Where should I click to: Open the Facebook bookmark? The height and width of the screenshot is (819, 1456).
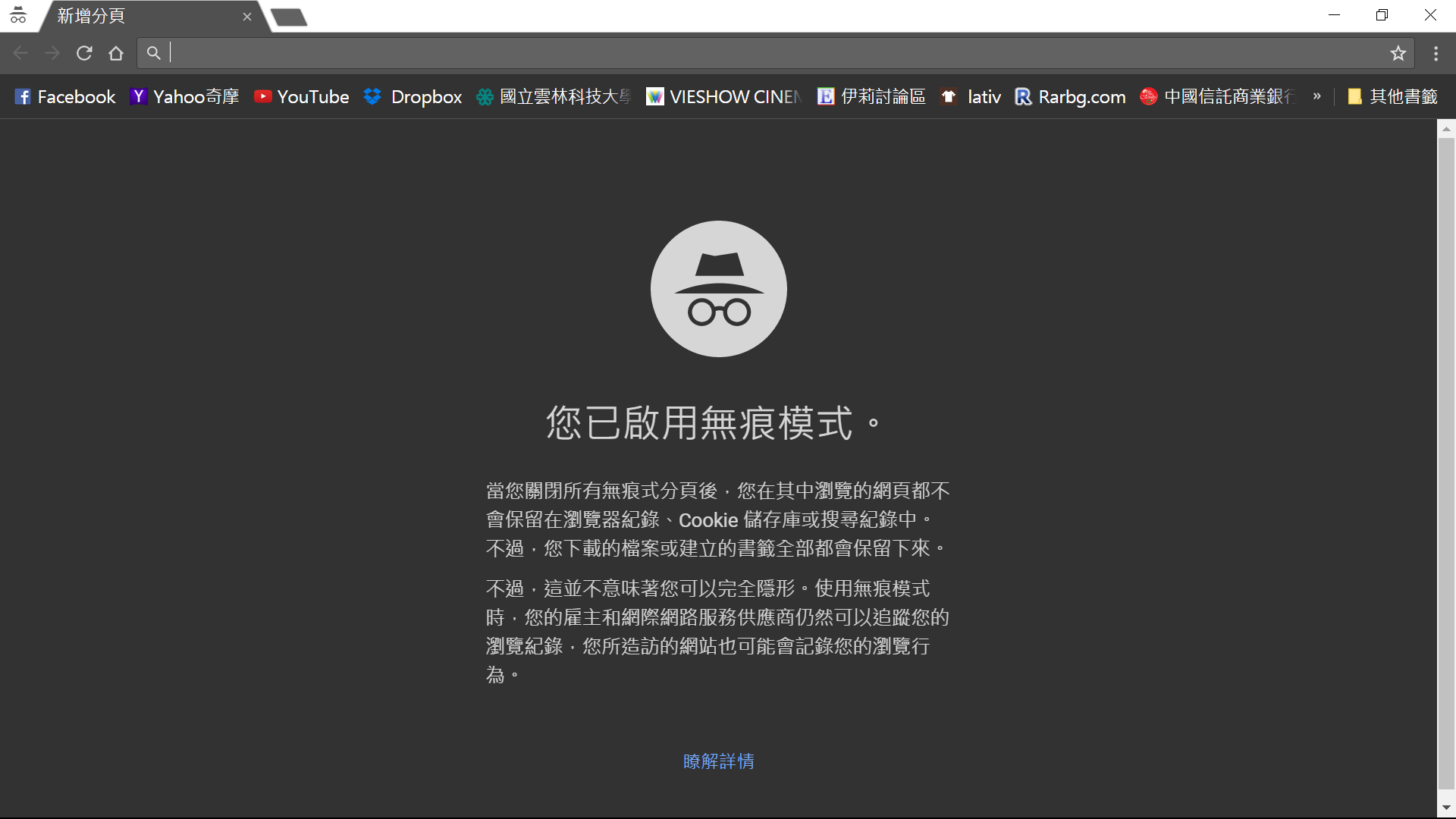[x=65, y=97]
